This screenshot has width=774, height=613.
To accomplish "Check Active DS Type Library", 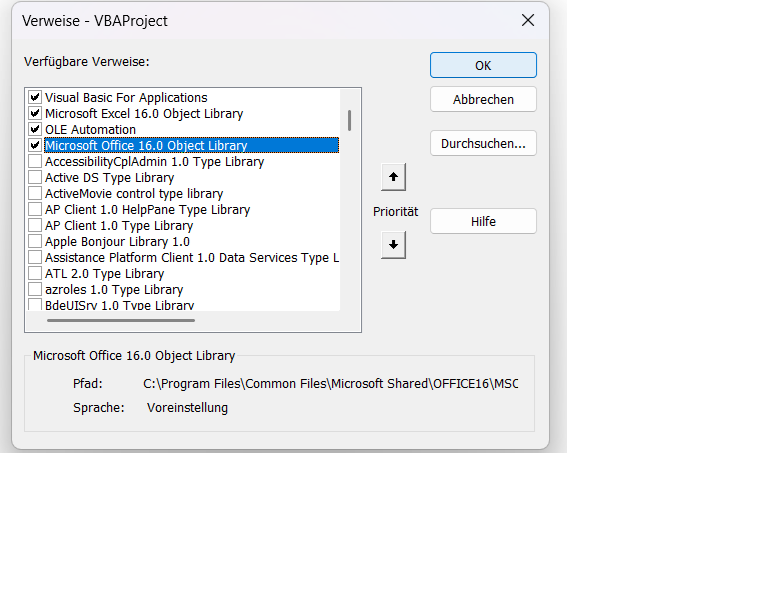I will click(35, 177).
